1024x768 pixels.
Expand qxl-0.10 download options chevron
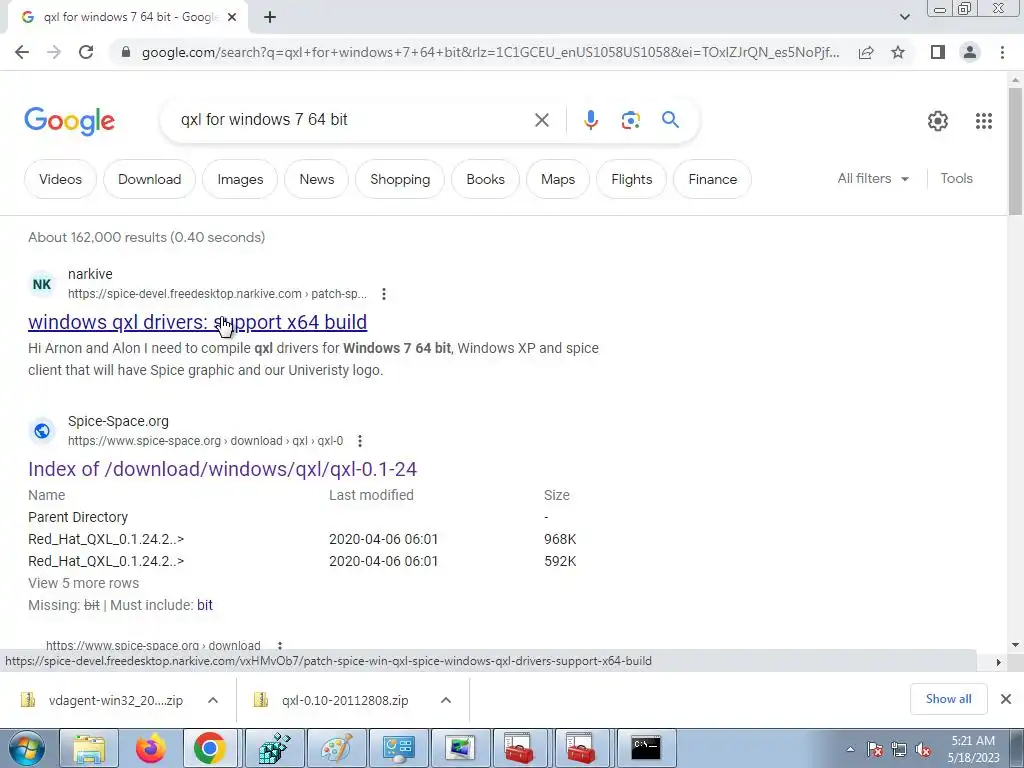tap(445, 700)
